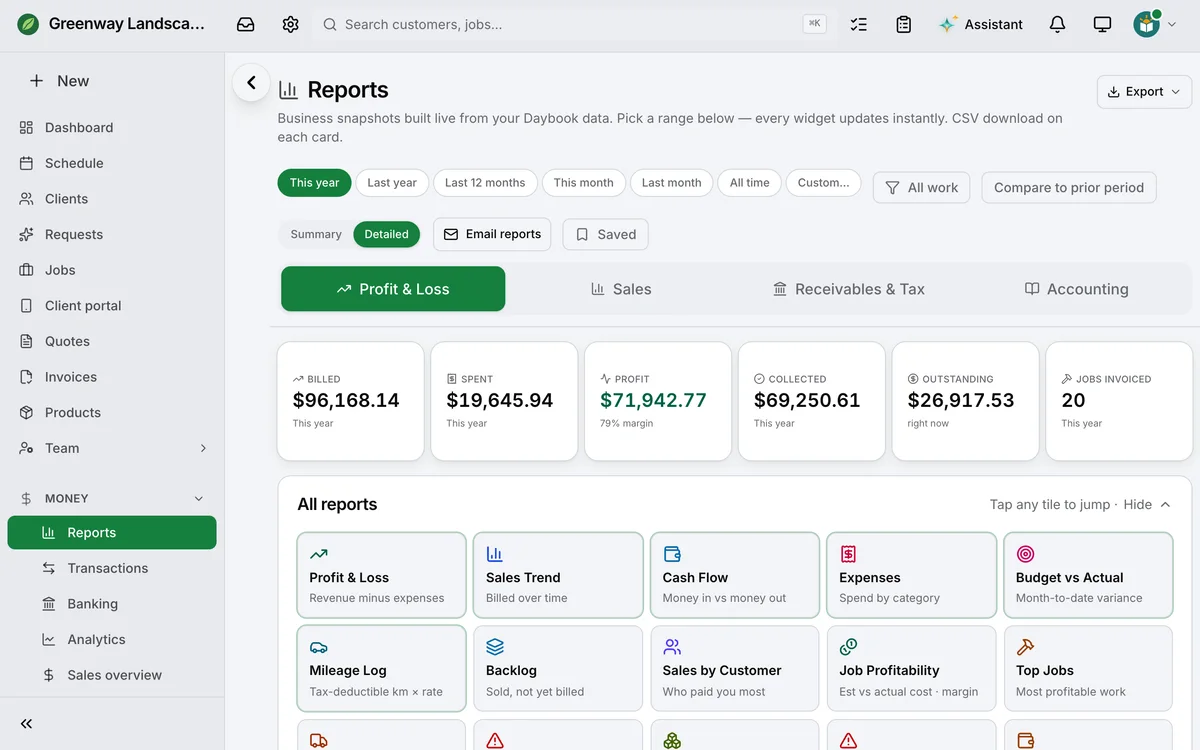Collapse the Money section
Image resolution: width=1200 pixels, height=750 pixels.
pyautogui.click(x=198, y=498)
